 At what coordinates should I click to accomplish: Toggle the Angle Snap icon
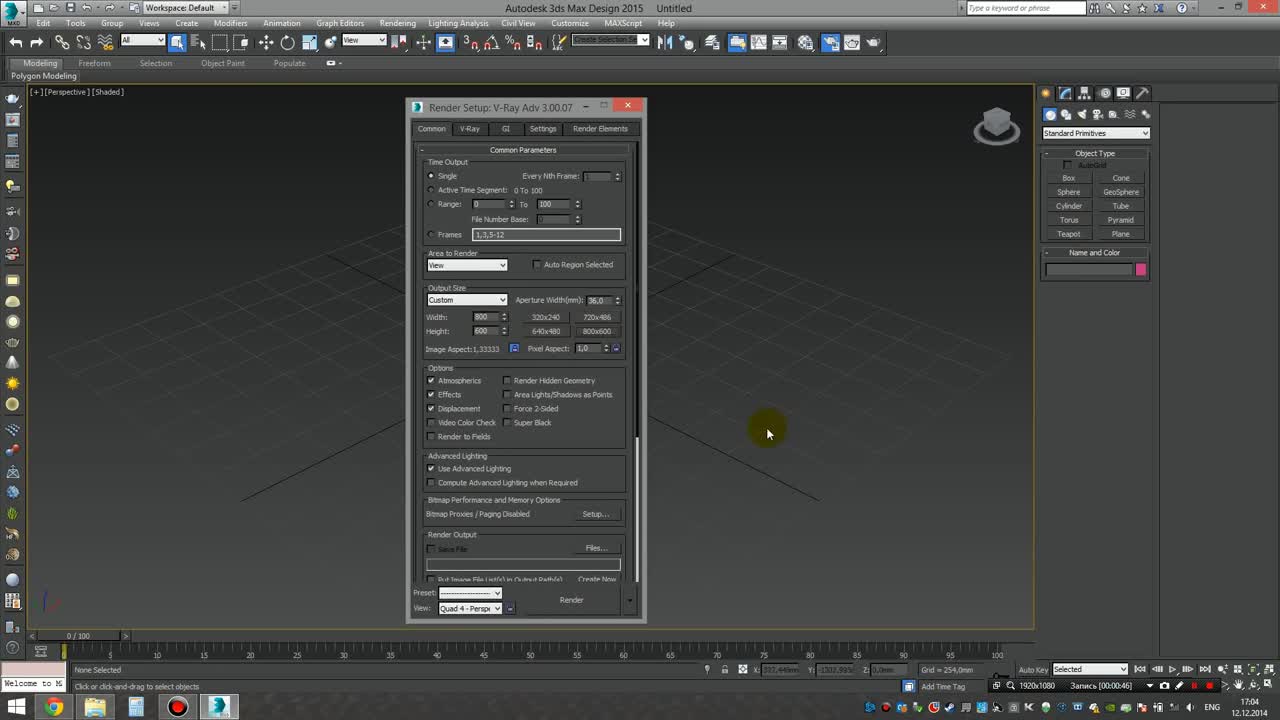[x=491, y=42]
